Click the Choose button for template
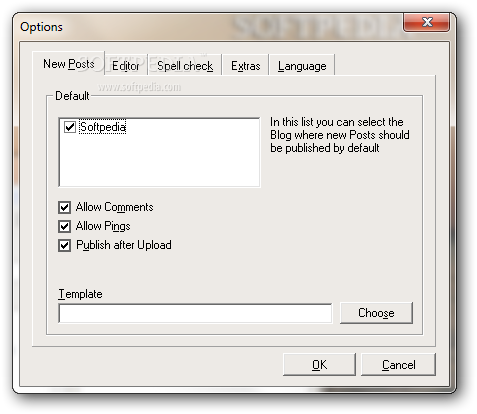This screenshot has height=414, width=477. [x=376, y=313]
